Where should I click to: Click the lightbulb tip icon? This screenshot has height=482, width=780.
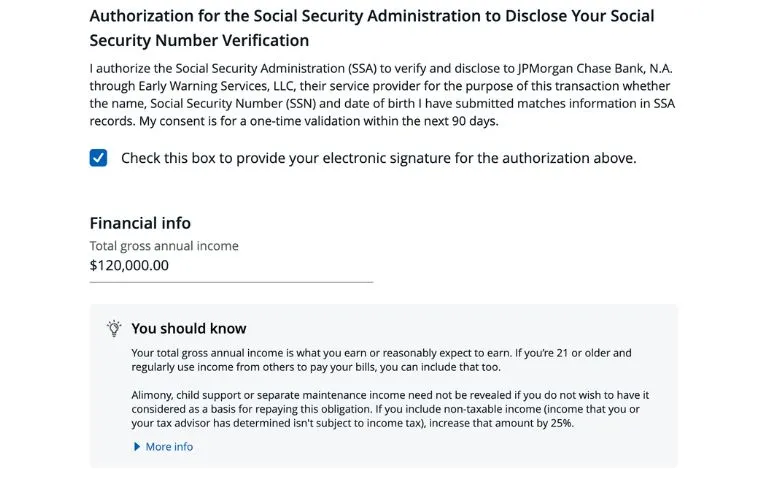(x=114, y=328)
